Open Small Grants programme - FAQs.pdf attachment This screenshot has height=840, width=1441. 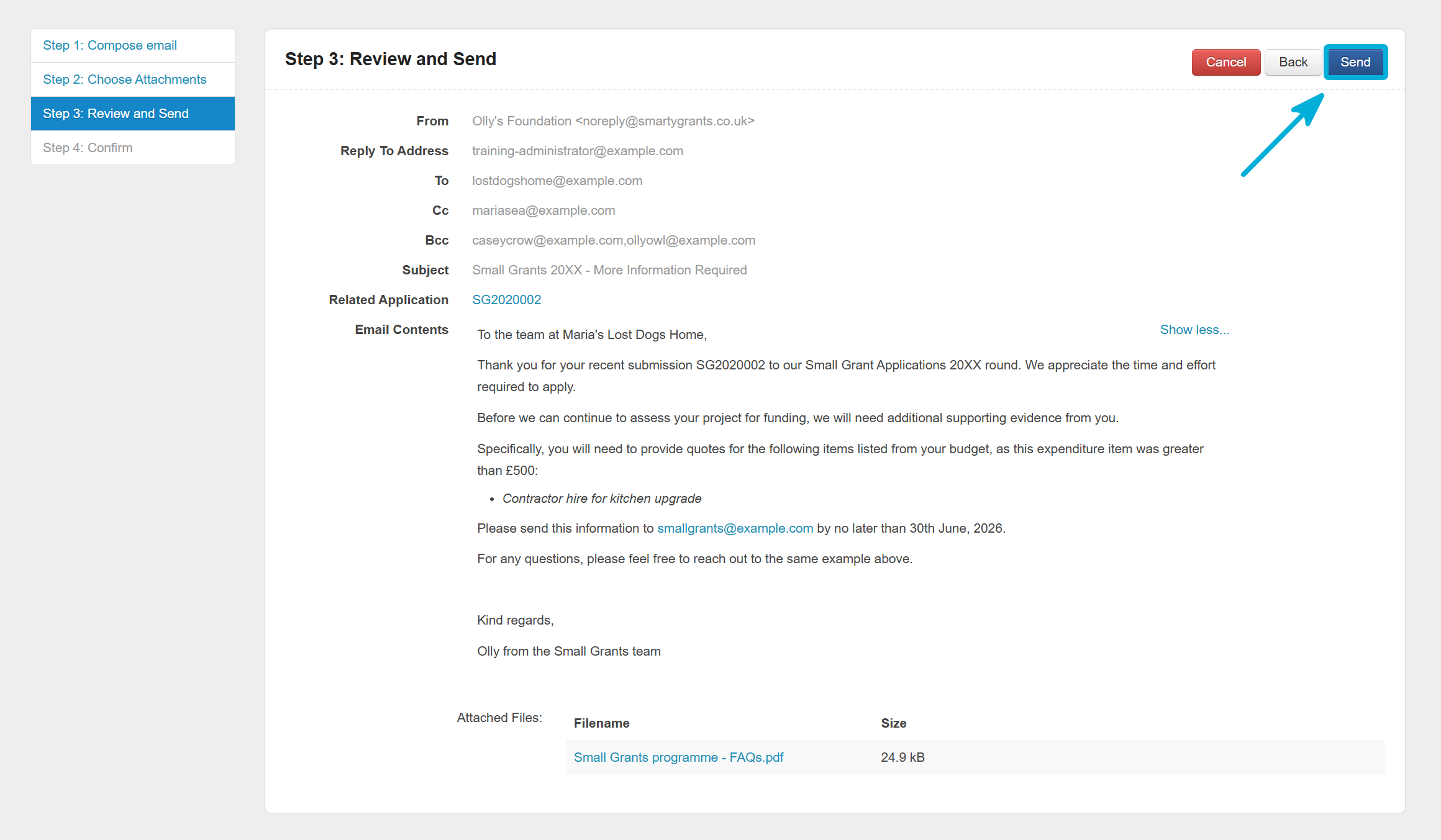(678, 757)
